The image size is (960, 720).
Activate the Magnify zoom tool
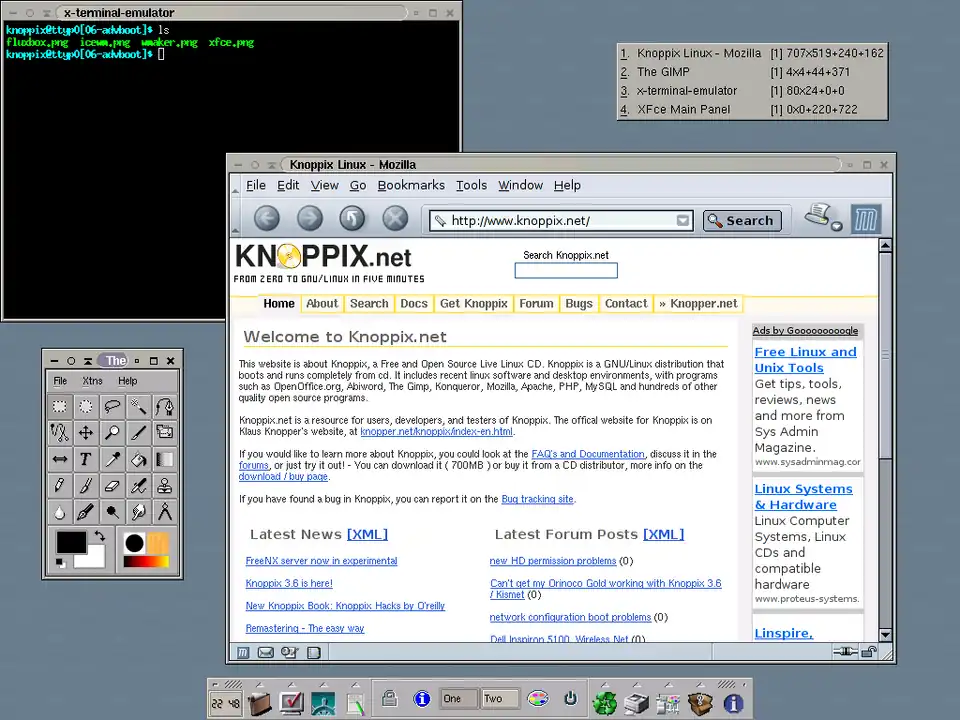coord(112,433)
